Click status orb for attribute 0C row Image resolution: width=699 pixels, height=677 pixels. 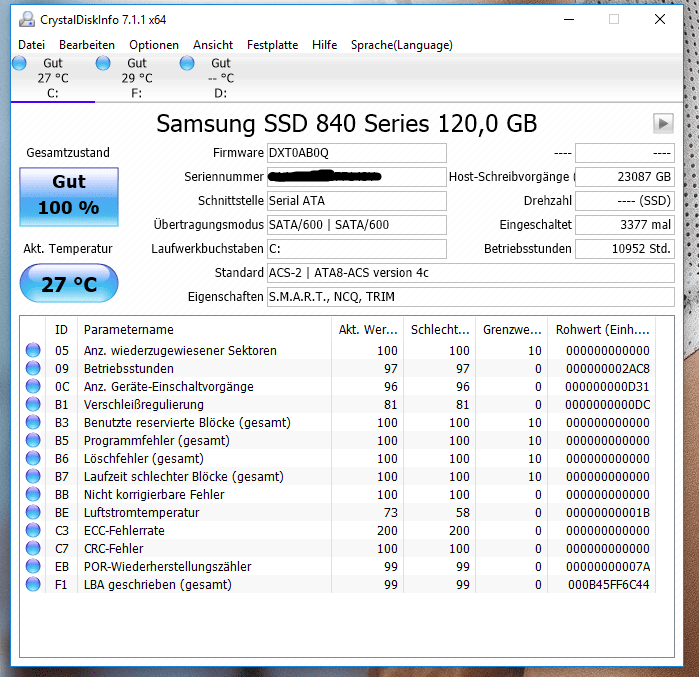(33, 386)
